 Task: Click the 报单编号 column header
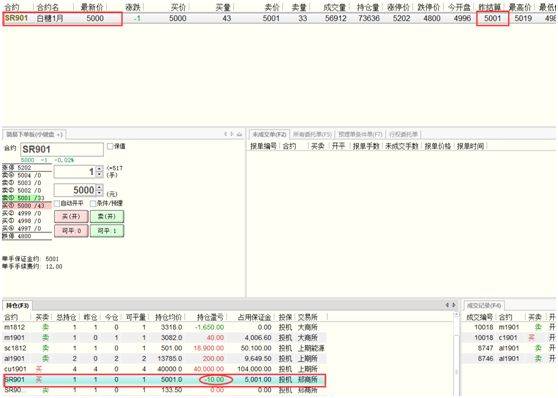pyautogui.click(x=263, y=146)
